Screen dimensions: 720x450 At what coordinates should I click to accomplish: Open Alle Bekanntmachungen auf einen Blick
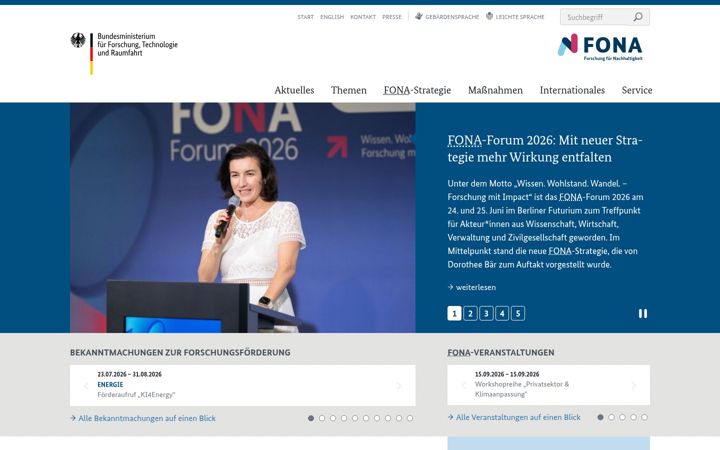click(143, 418)
